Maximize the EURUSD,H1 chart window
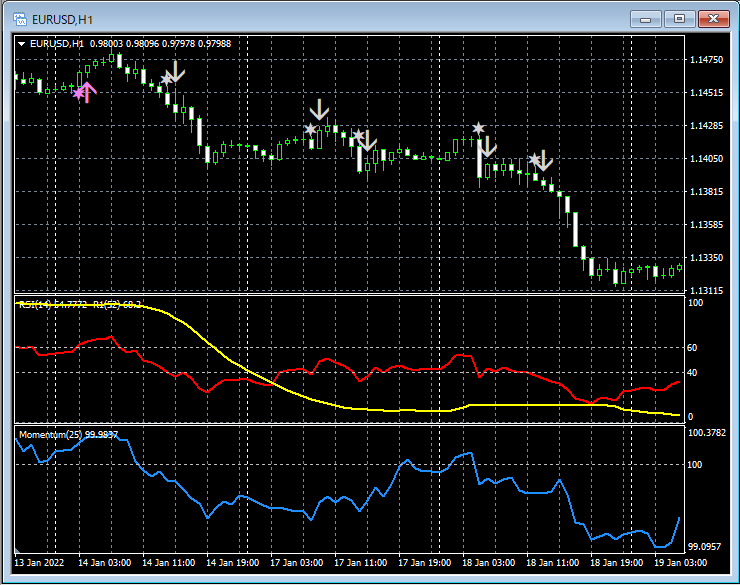Image resolution: width=740 pixels, height=585 pixels. [680, 18]
